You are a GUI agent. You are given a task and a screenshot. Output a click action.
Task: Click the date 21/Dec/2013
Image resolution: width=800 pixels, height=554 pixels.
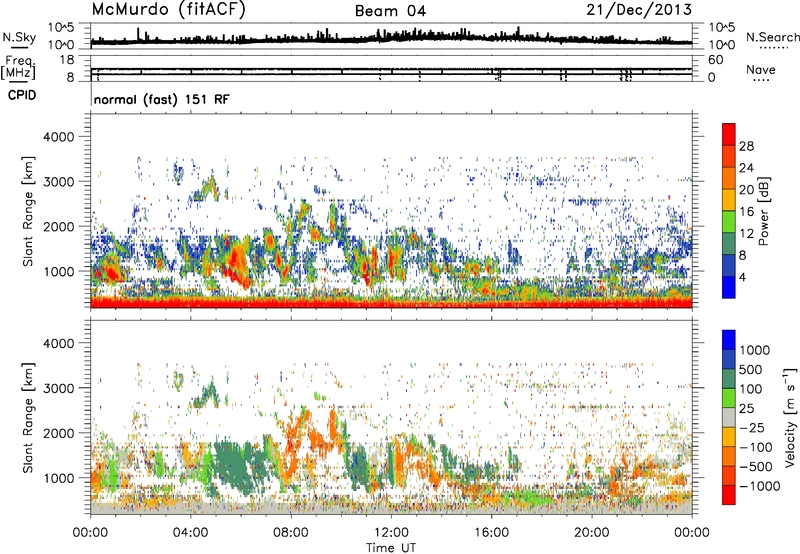639,10
